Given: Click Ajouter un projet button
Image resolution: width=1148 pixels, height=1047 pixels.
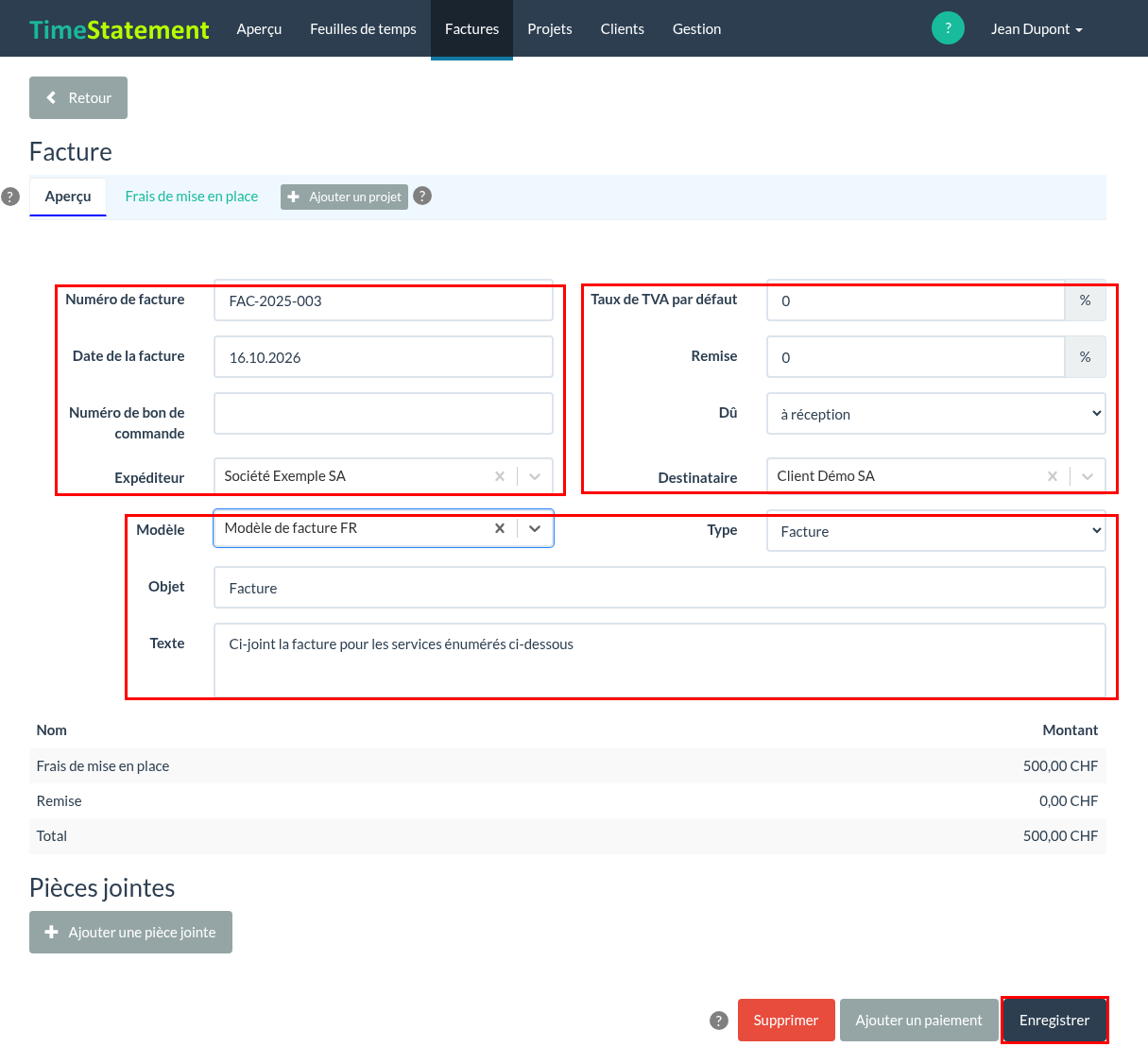Looking at the screenshot, I should (x=344, y=197).
